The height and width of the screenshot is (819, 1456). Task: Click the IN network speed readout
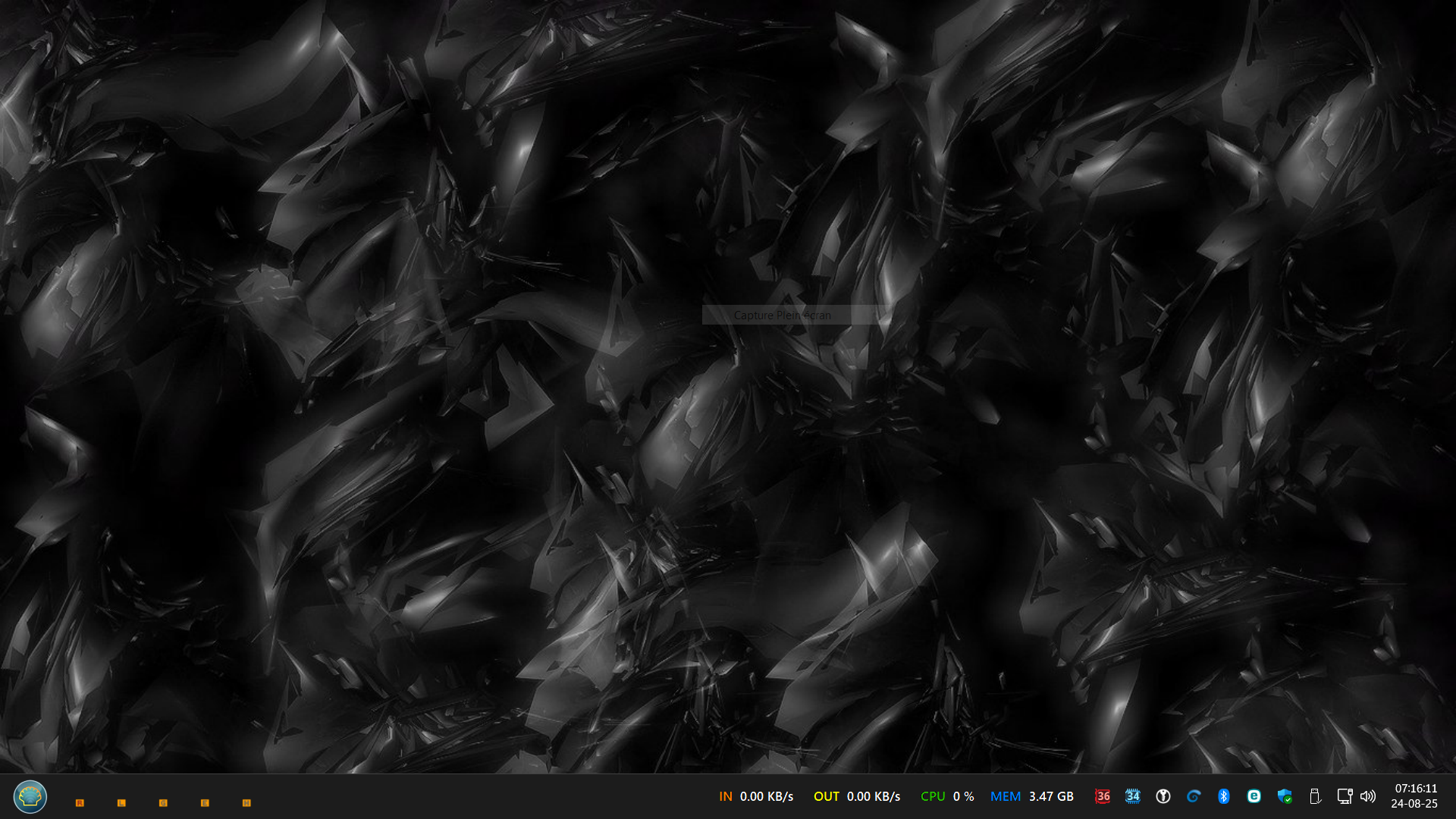(x=756, y=796)
